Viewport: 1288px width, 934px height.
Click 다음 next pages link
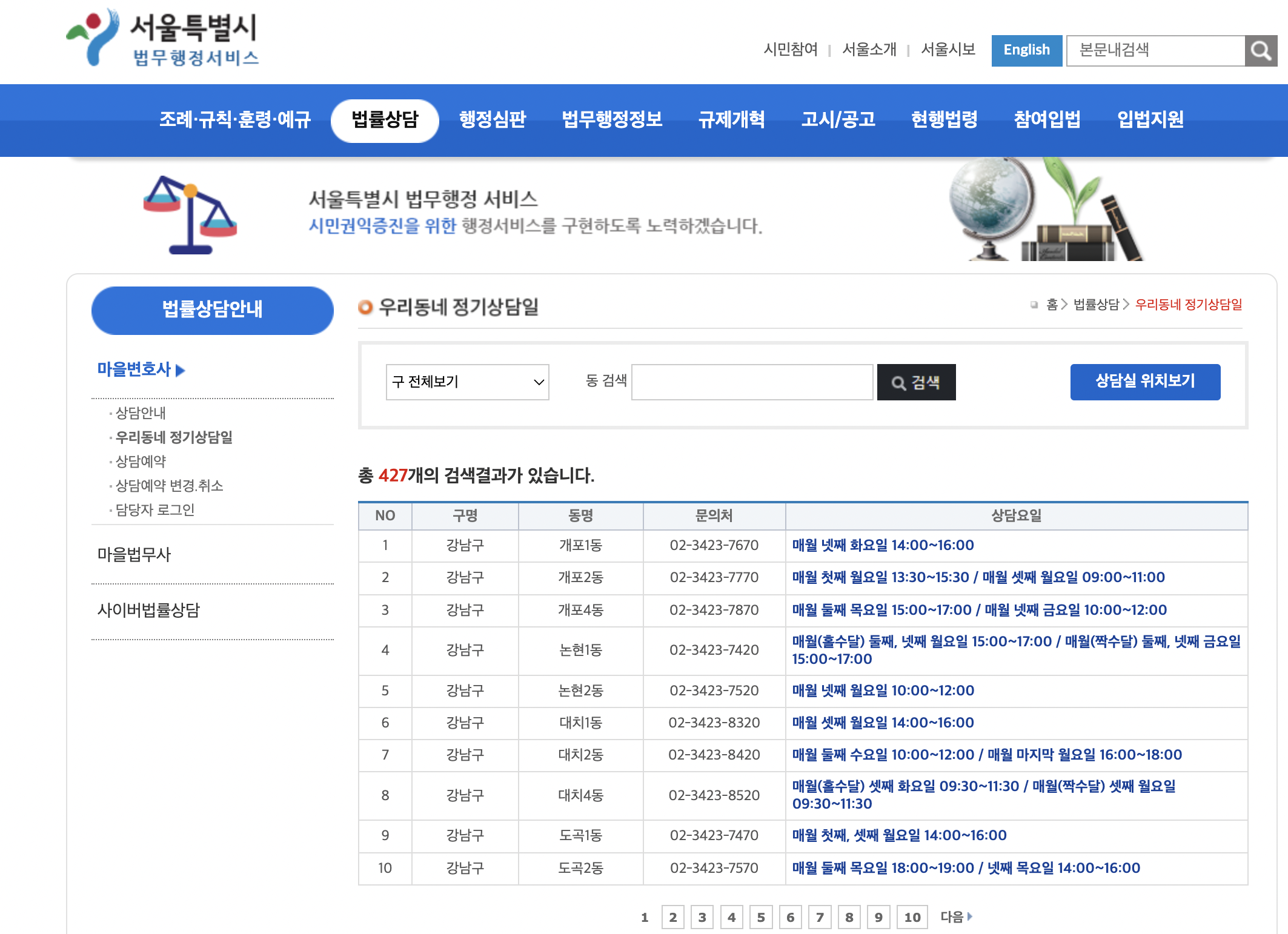click(x=956, y=916)
